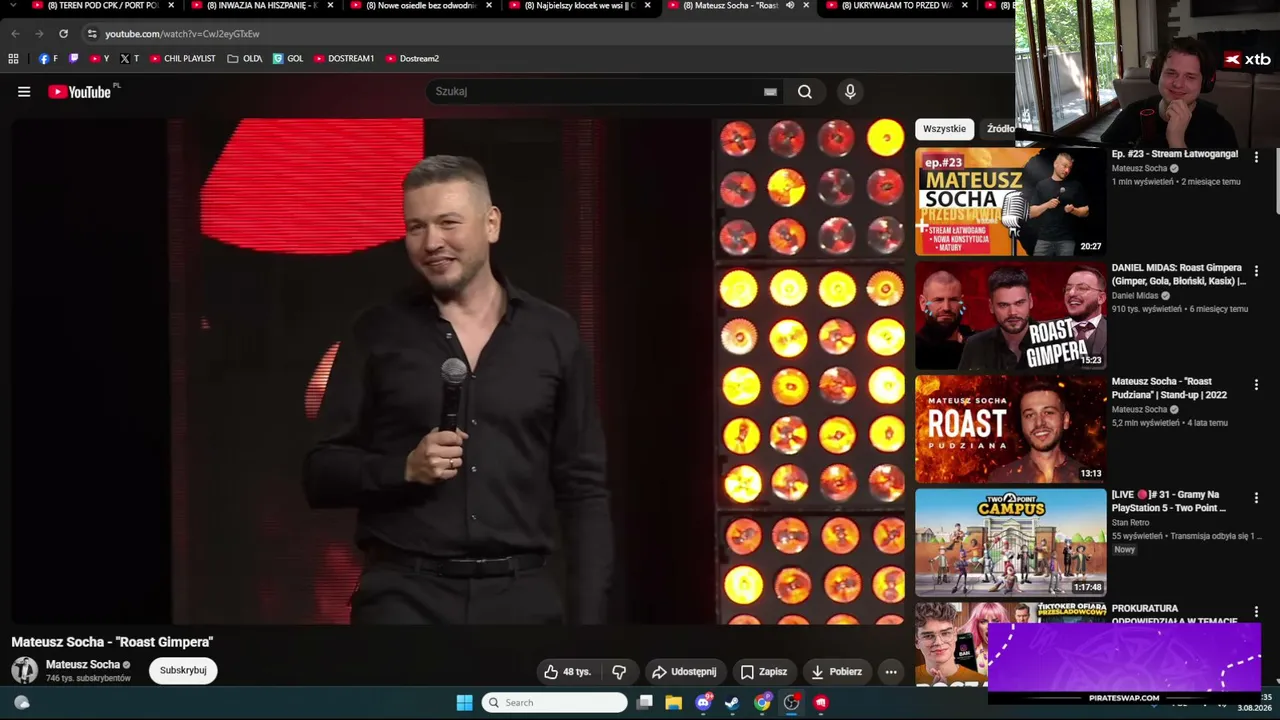Screen dimensions: 1280x720
Task: Go back with the browser back arrow
Action: tap(15, 34)
